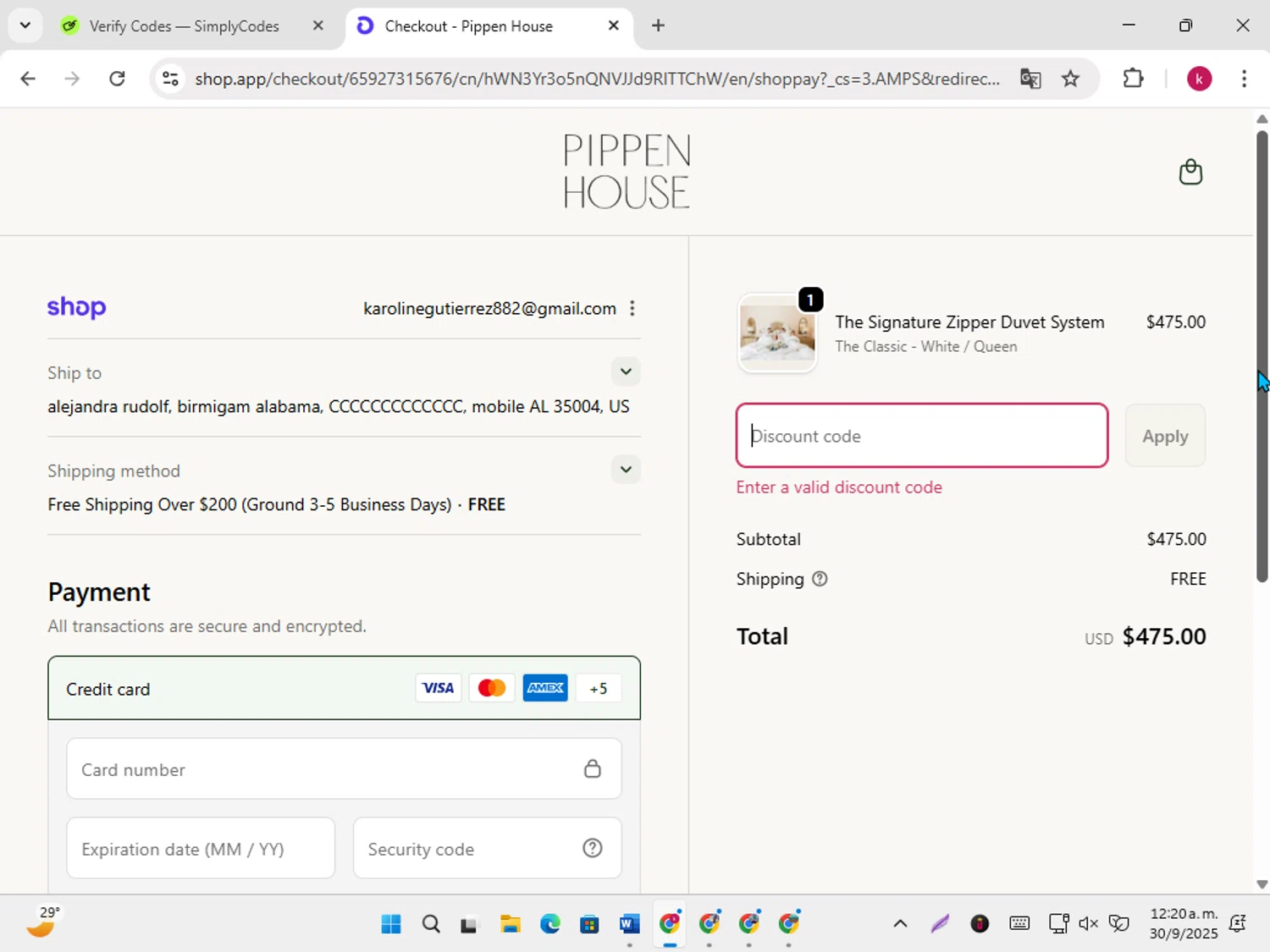Open taskbar clock showing 12:20 a. m.
1270x952 pixels.
[1183, 923]
